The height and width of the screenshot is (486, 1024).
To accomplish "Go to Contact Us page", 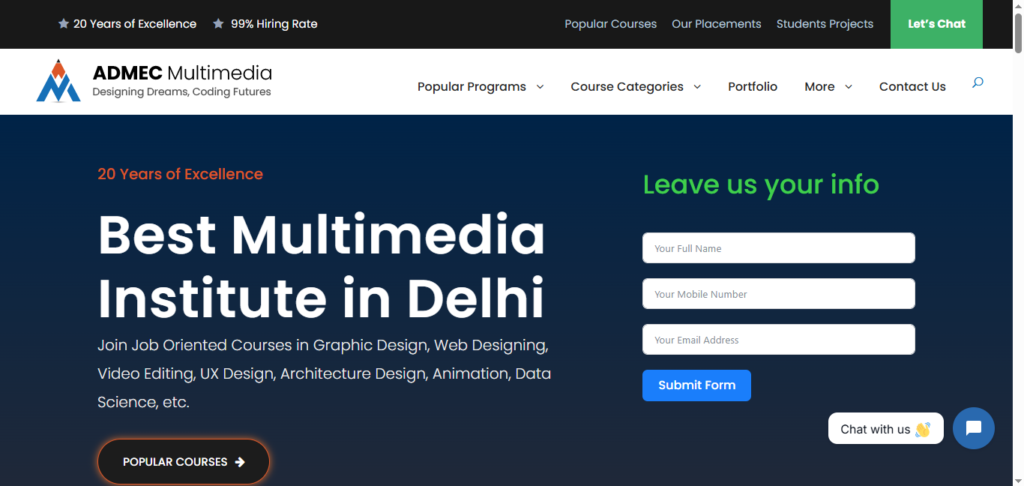I will [912, 87].
